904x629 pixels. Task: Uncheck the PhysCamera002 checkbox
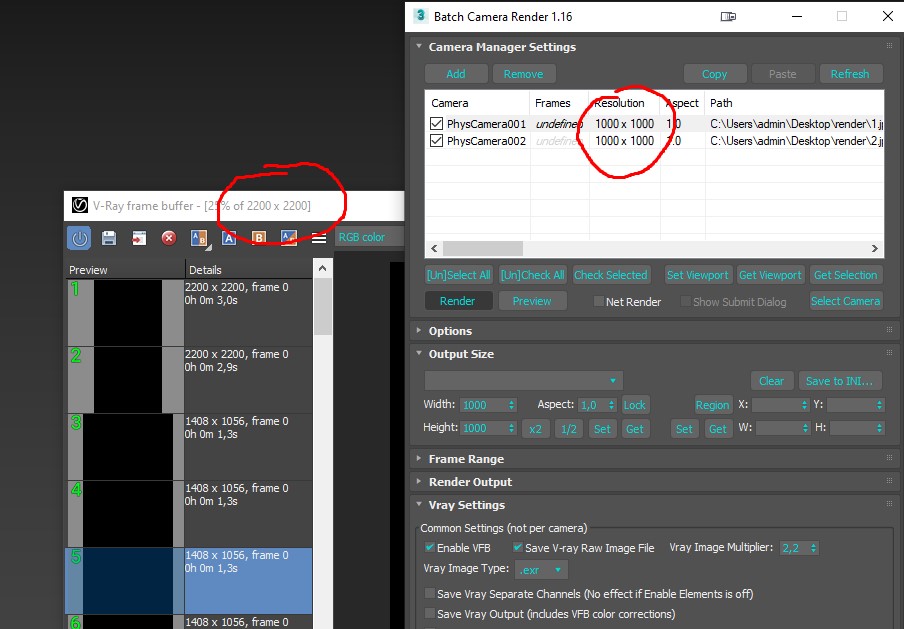point(436,141)
